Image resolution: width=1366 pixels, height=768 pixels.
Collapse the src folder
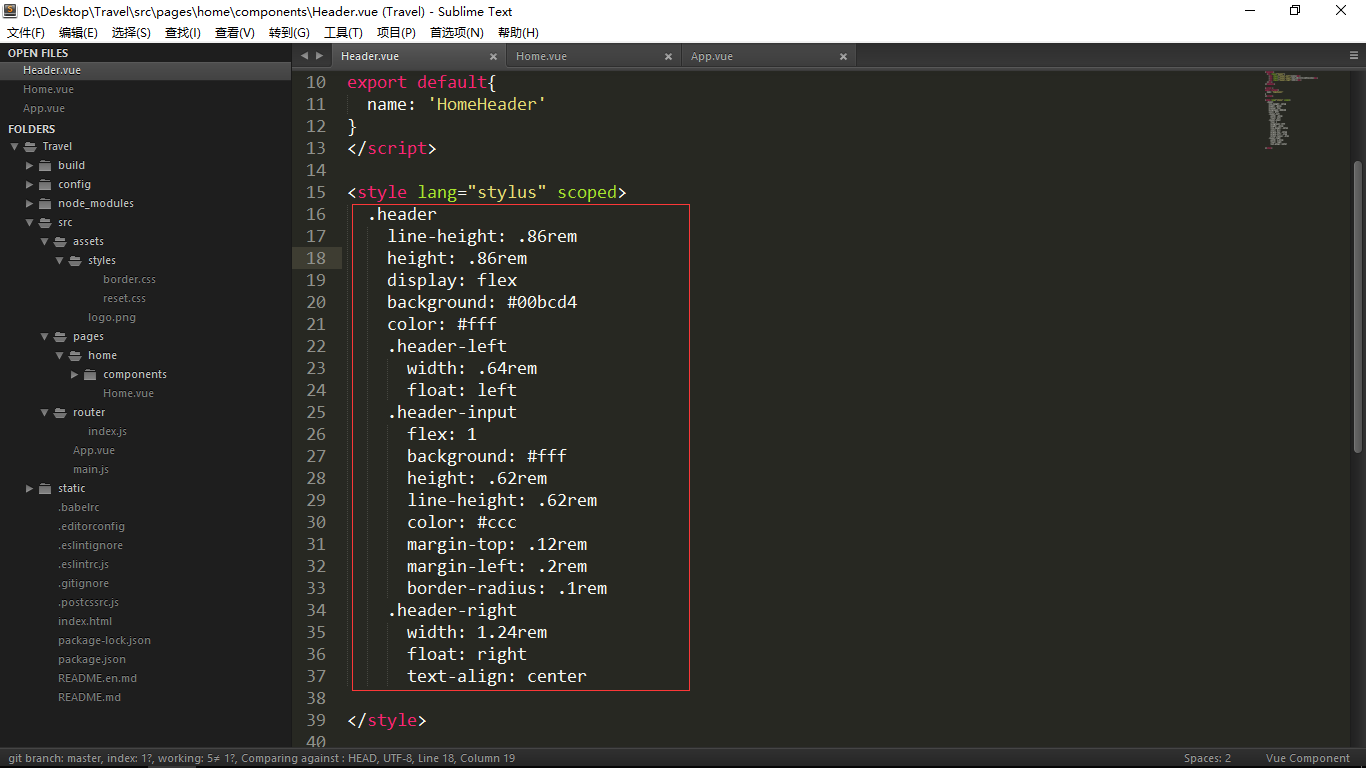tap(30, 222)
